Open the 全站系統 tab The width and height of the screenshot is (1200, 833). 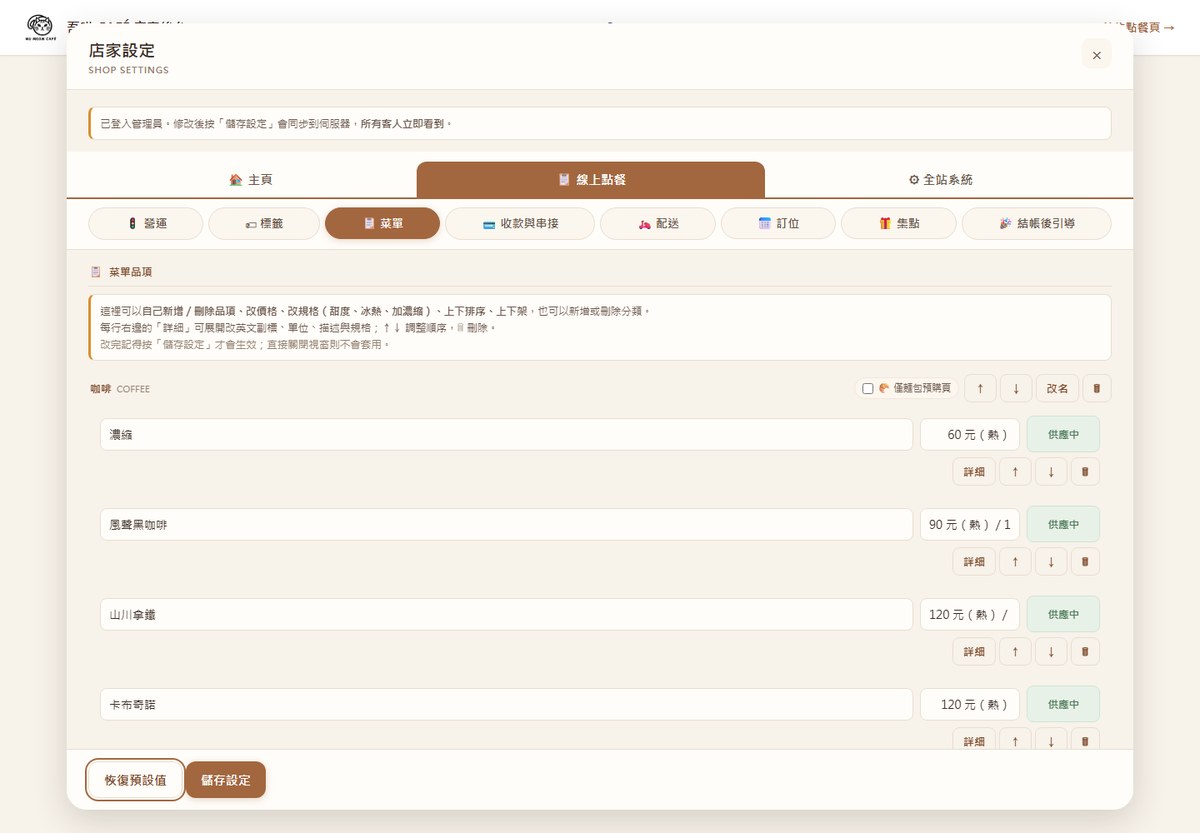940,180
